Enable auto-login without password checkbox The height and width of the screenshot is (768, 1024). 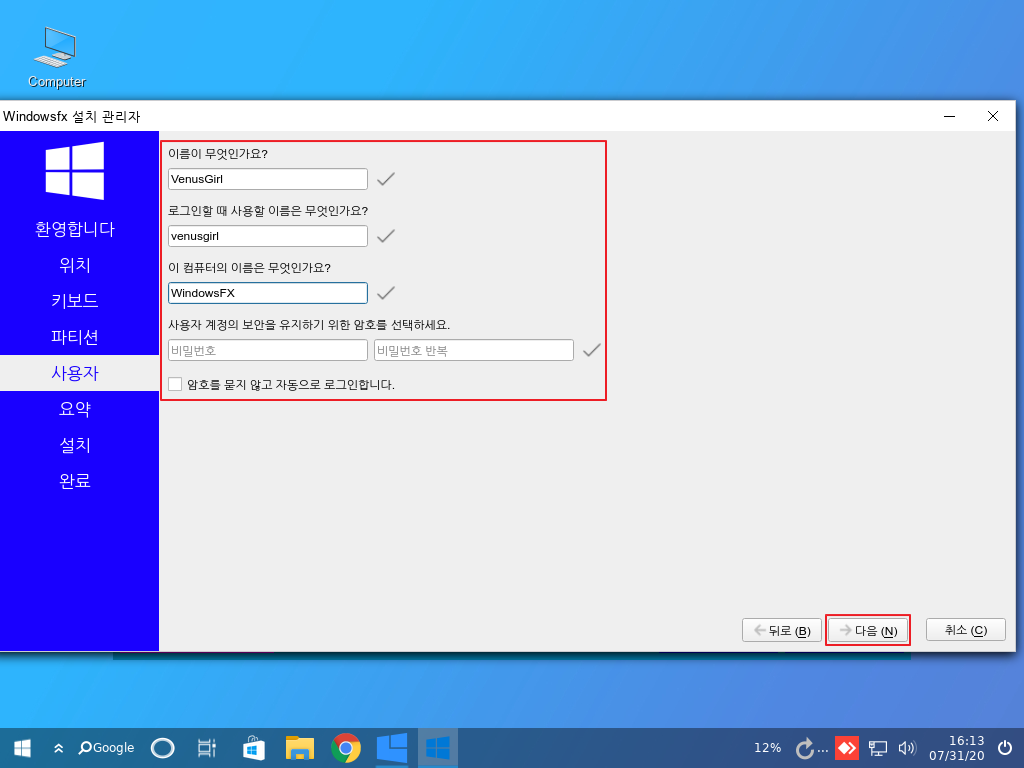[175, 384]
